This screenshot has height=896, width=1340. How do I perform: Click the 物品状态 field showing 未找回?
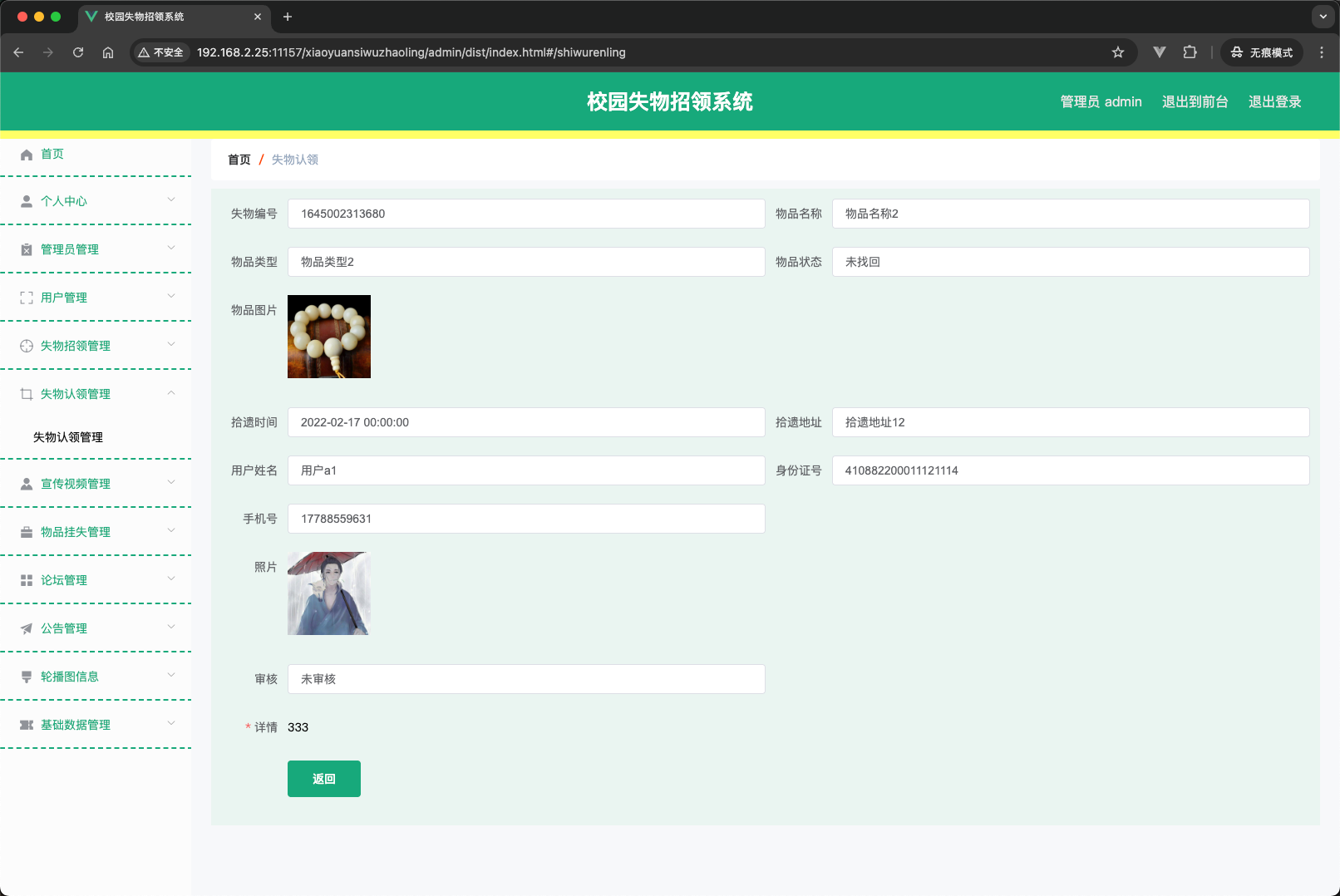1071,262
